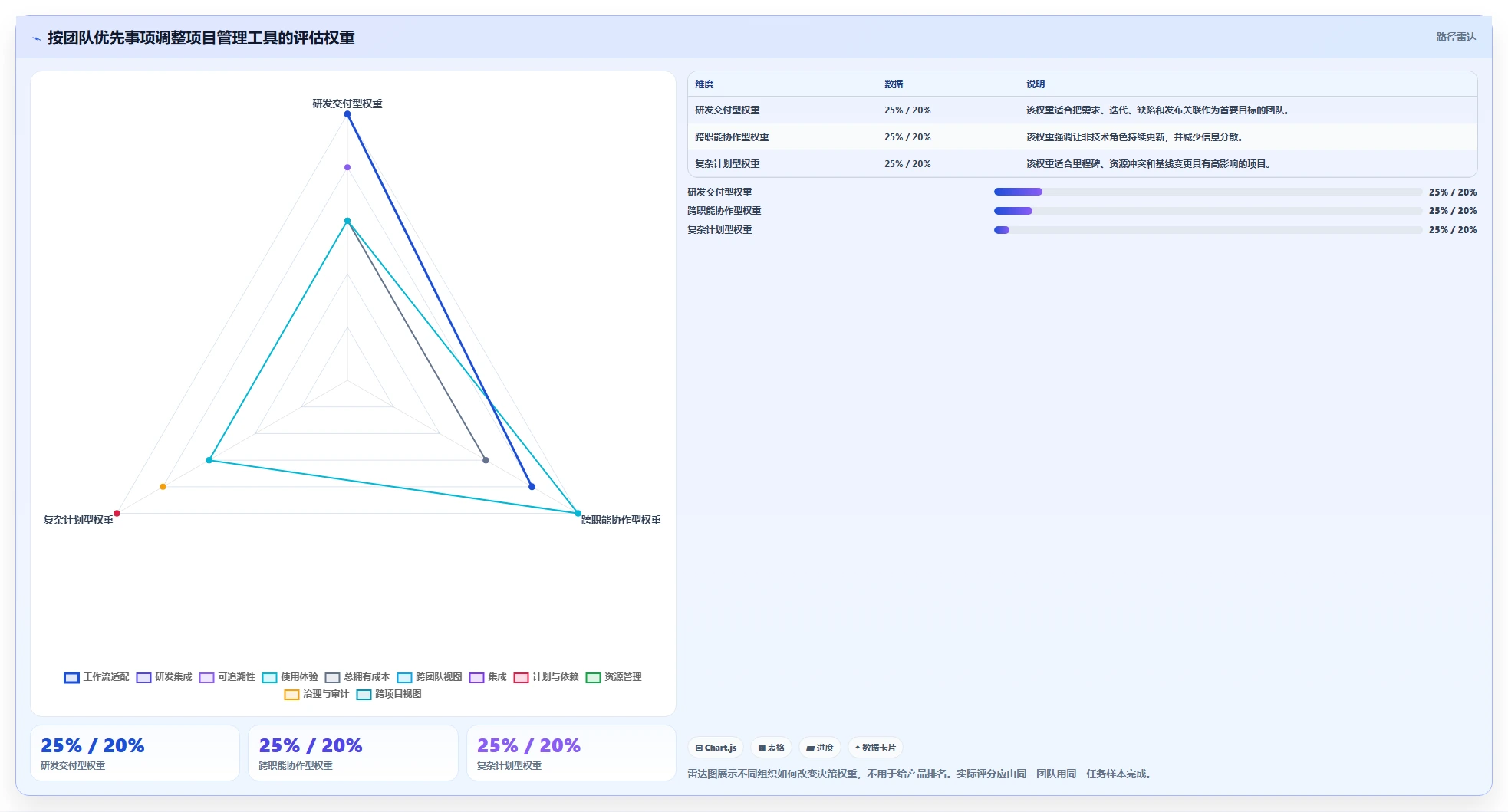
Task: Click the description starting 该权重强调让非技术角色
Action: [x=1136, y=137]
